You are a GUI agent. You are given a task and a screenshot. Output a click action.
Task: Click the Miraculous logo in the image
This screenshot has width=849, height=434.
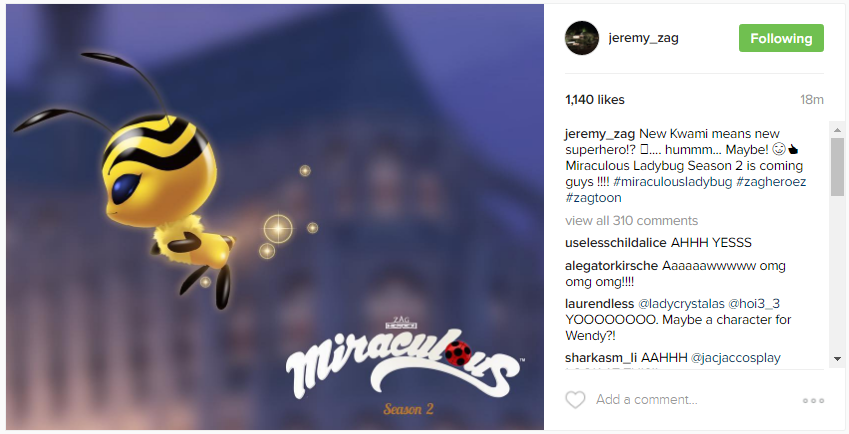tap(404, 365)
